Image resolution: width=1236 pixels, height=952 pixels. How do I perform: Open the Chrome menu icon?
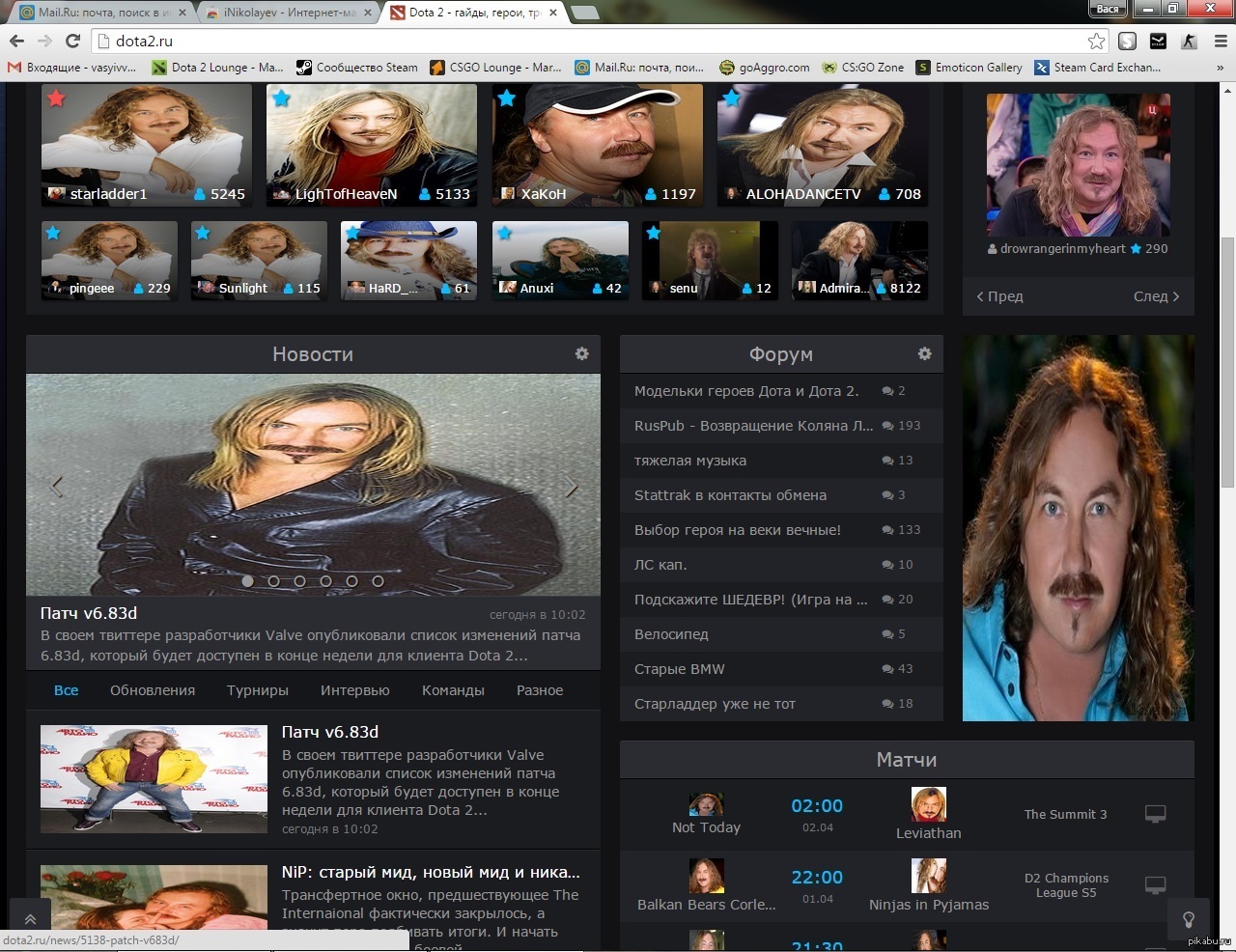click(x=1221, y=41)
